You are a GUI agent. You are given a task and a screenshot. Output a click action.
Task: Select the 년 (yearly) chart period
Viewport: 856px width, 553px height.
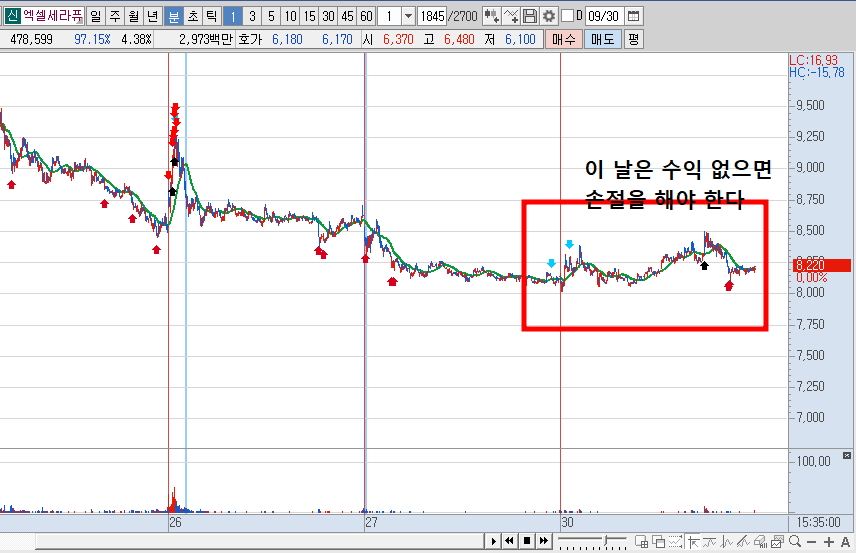click(153, 16)
